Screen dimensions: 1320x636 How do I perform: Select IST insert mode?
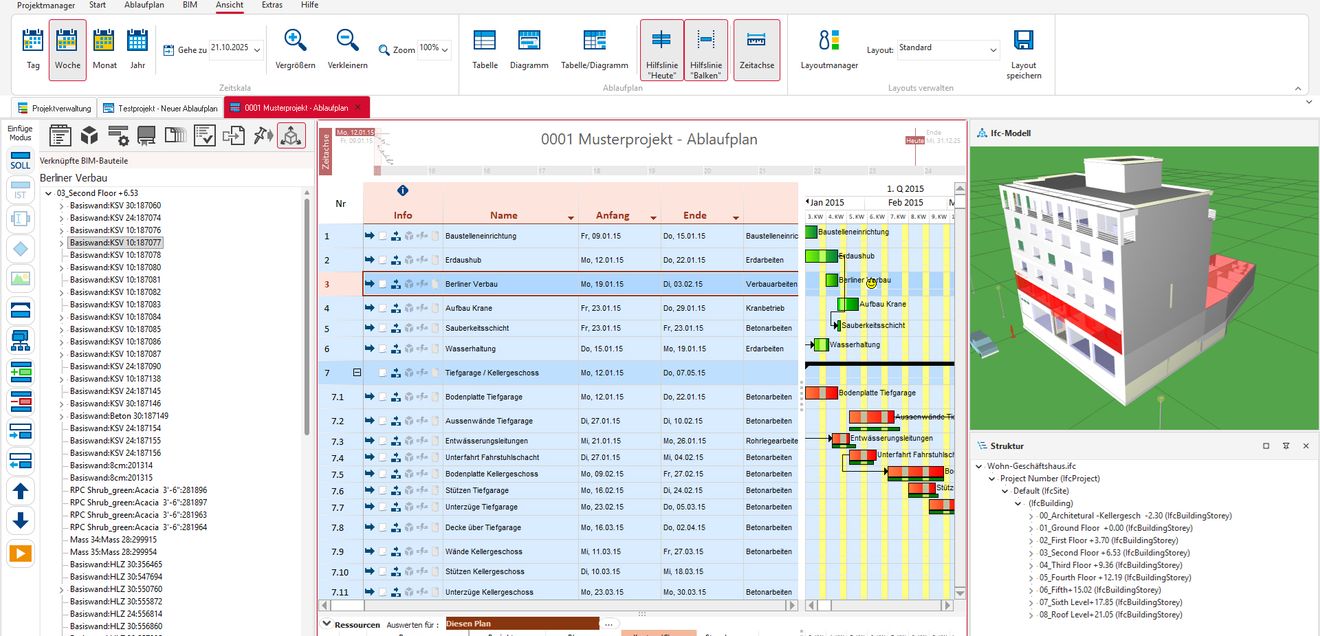click(20, 191)
